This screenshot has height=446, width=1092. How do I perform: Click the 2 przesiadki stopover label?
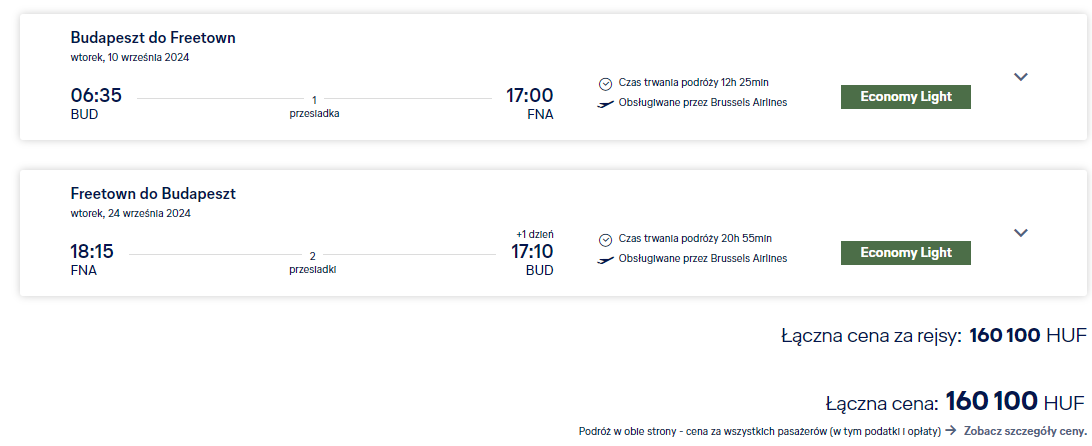[313, 263]
